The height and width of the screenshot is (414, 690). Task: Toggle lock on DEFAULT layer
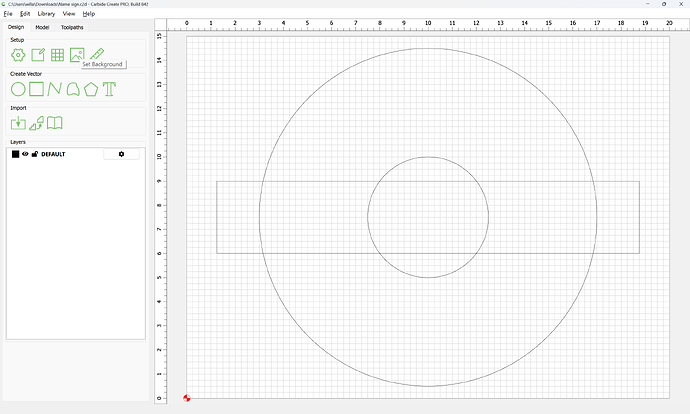pyautogui.click(x=35, y=154)
